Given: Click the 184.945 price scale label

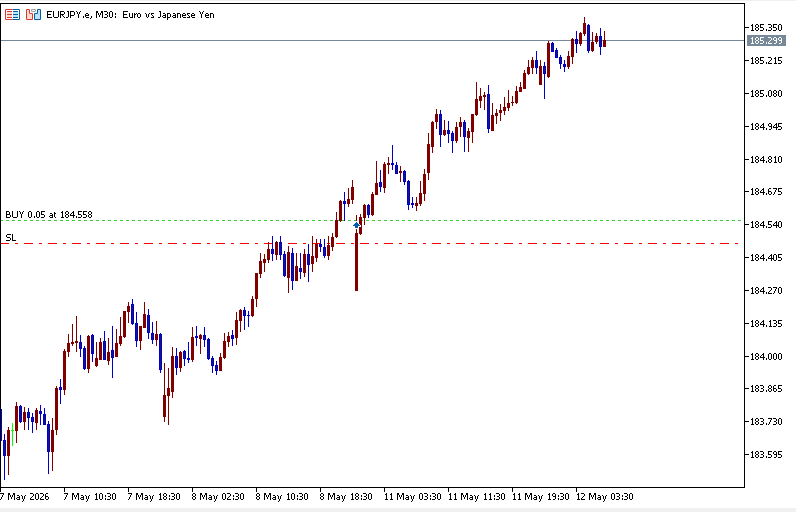Looking at the screenshot, I should (766, 126).
